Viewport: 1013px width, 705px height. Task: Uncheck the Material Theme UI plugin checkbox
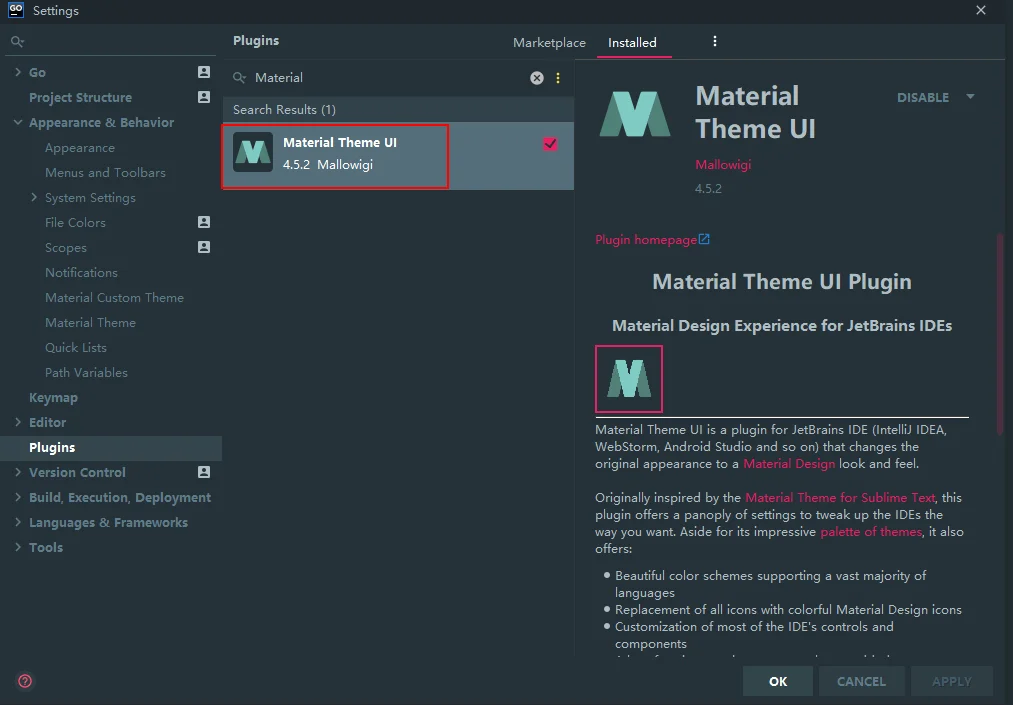pos(550,143)
